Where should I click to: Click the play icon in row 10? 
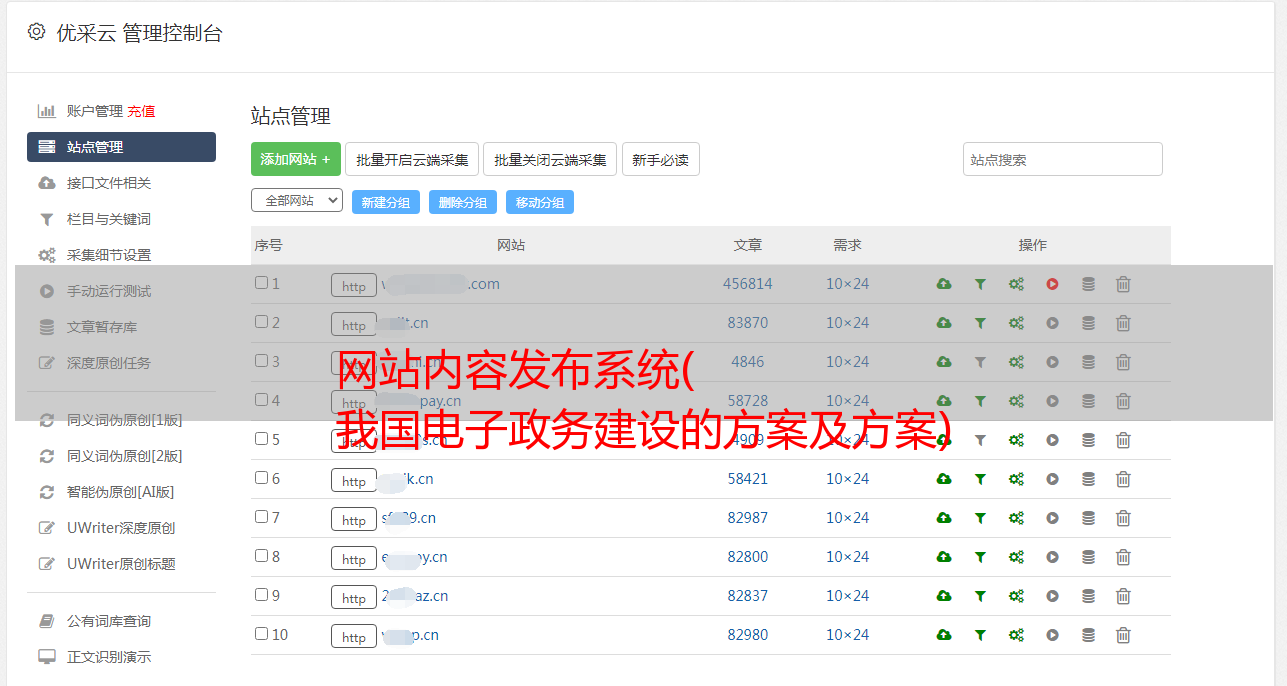pos(1052,635)
